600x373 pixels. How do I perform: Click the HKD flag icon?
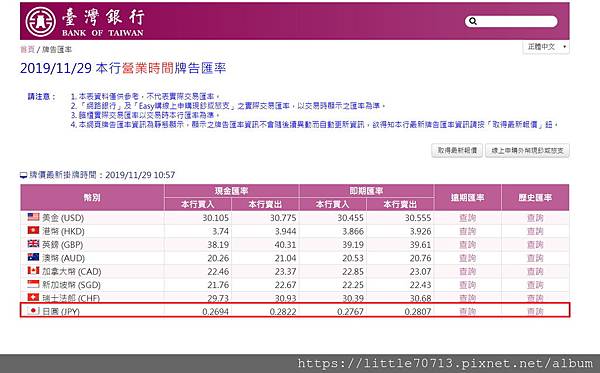tap(33, 230)
